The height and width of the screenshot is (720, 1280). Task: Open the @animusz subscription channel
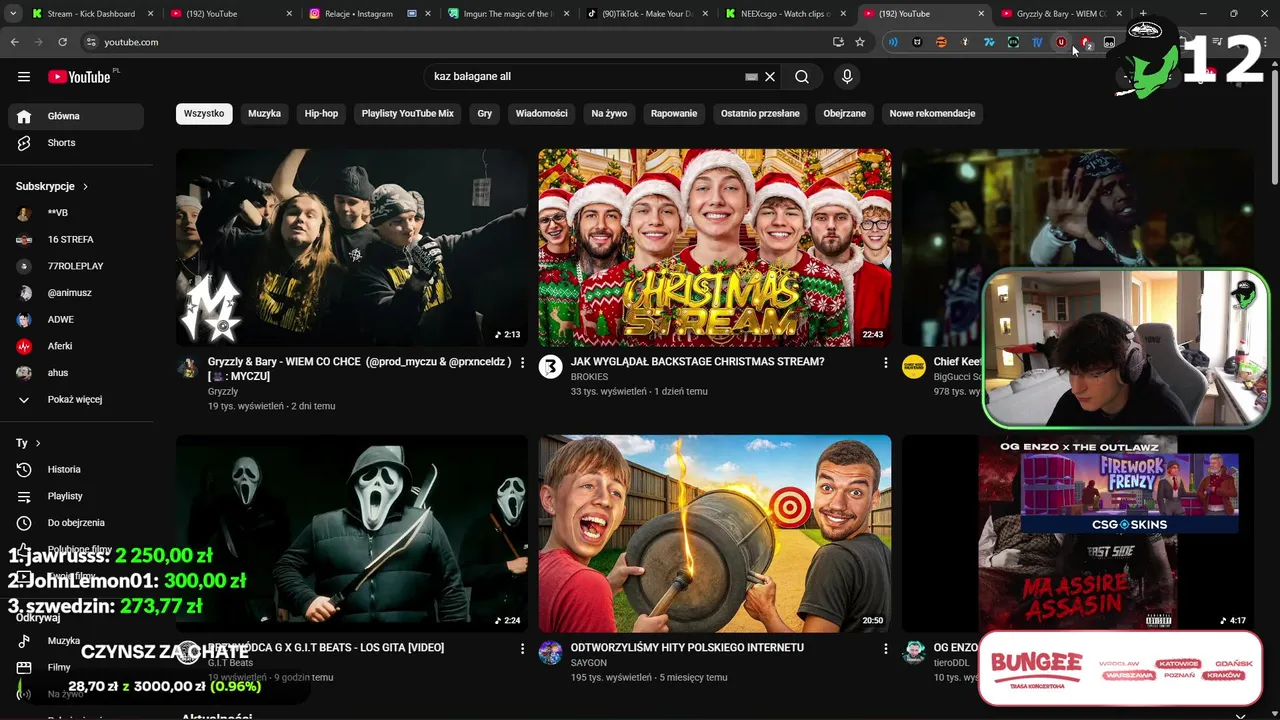(76, 293)
